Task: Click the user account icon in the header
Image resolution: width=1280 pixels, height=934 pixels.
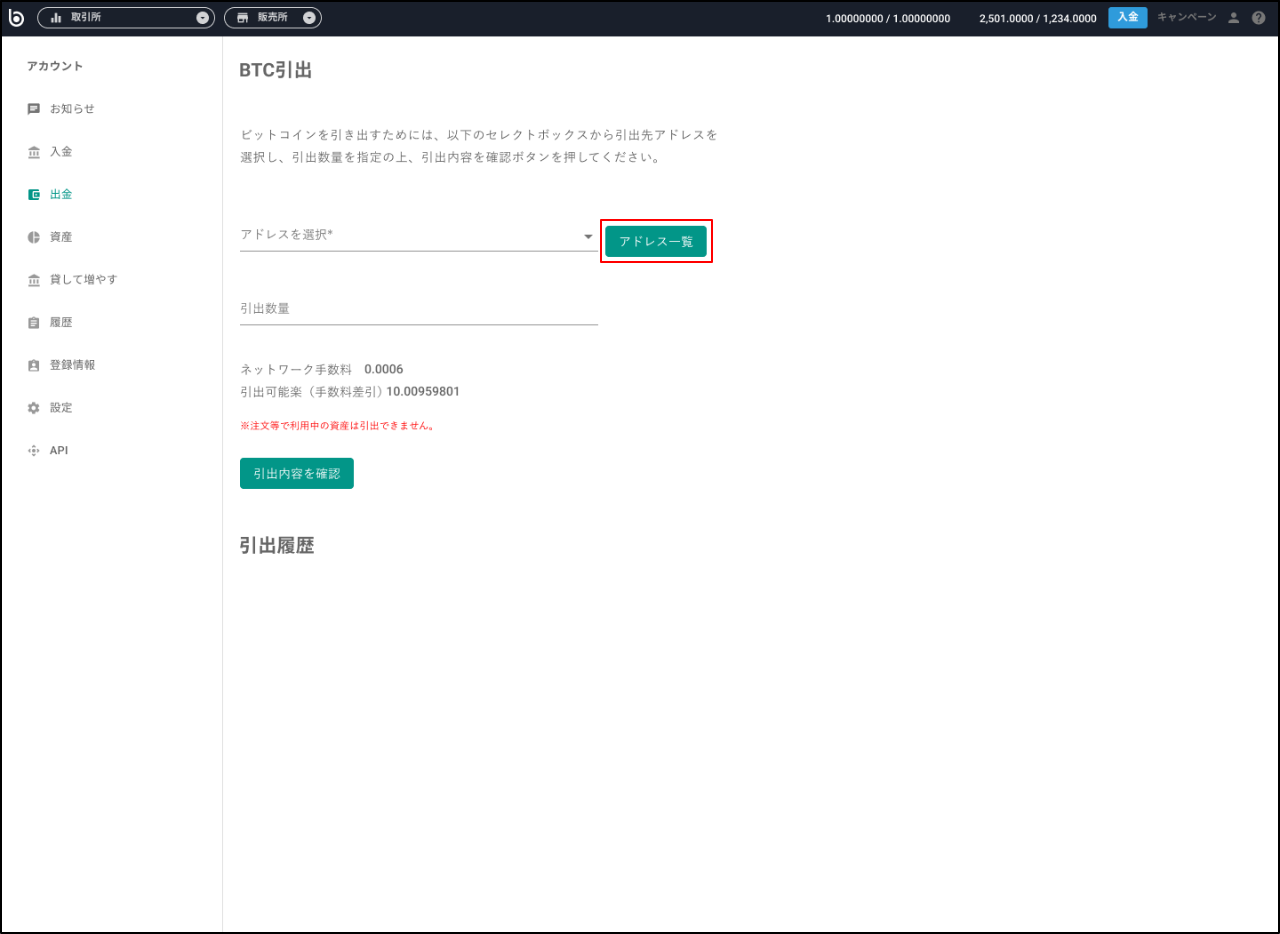Action: [1232, 17]
